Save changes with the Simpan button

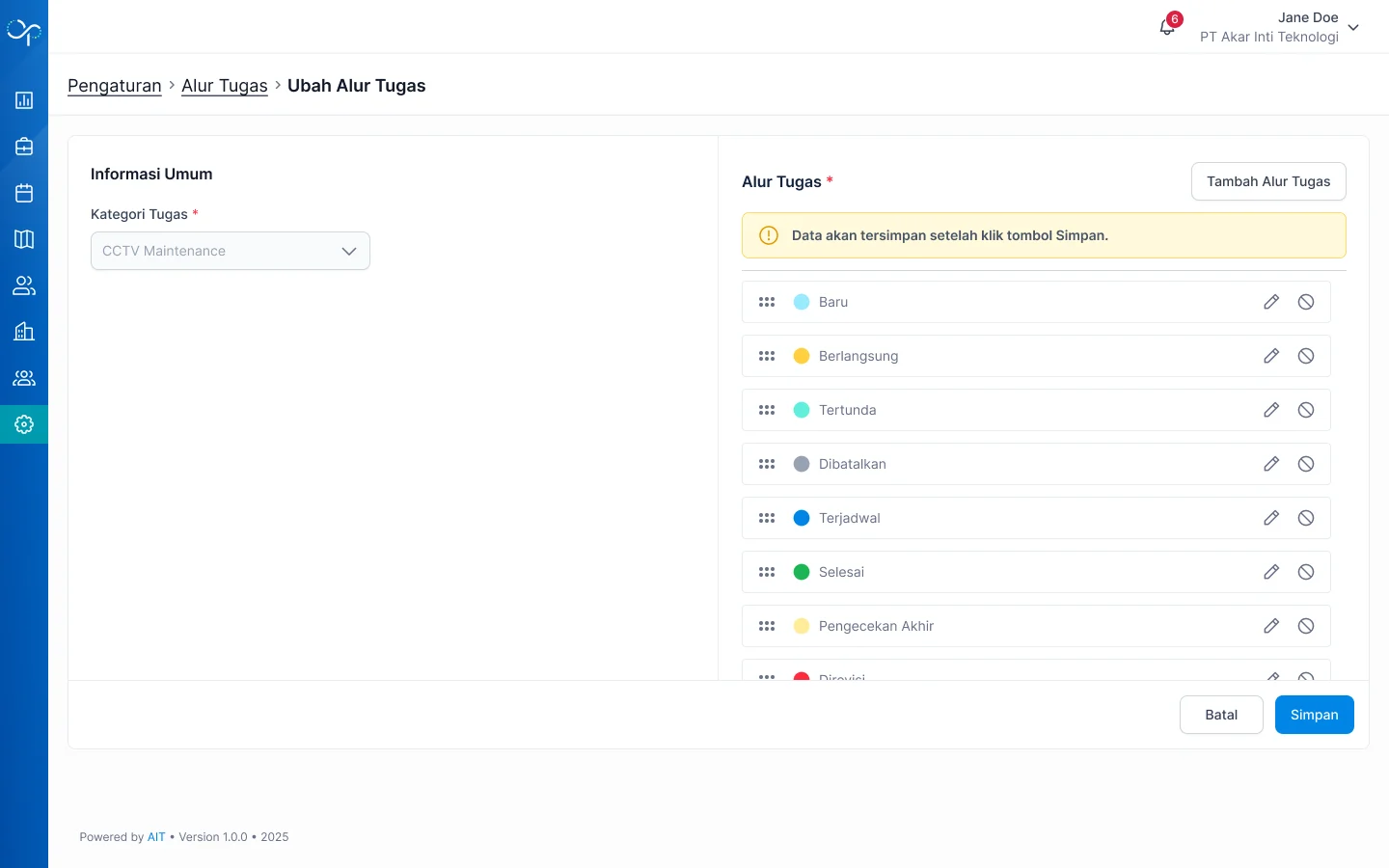[x=1315, y=715]
